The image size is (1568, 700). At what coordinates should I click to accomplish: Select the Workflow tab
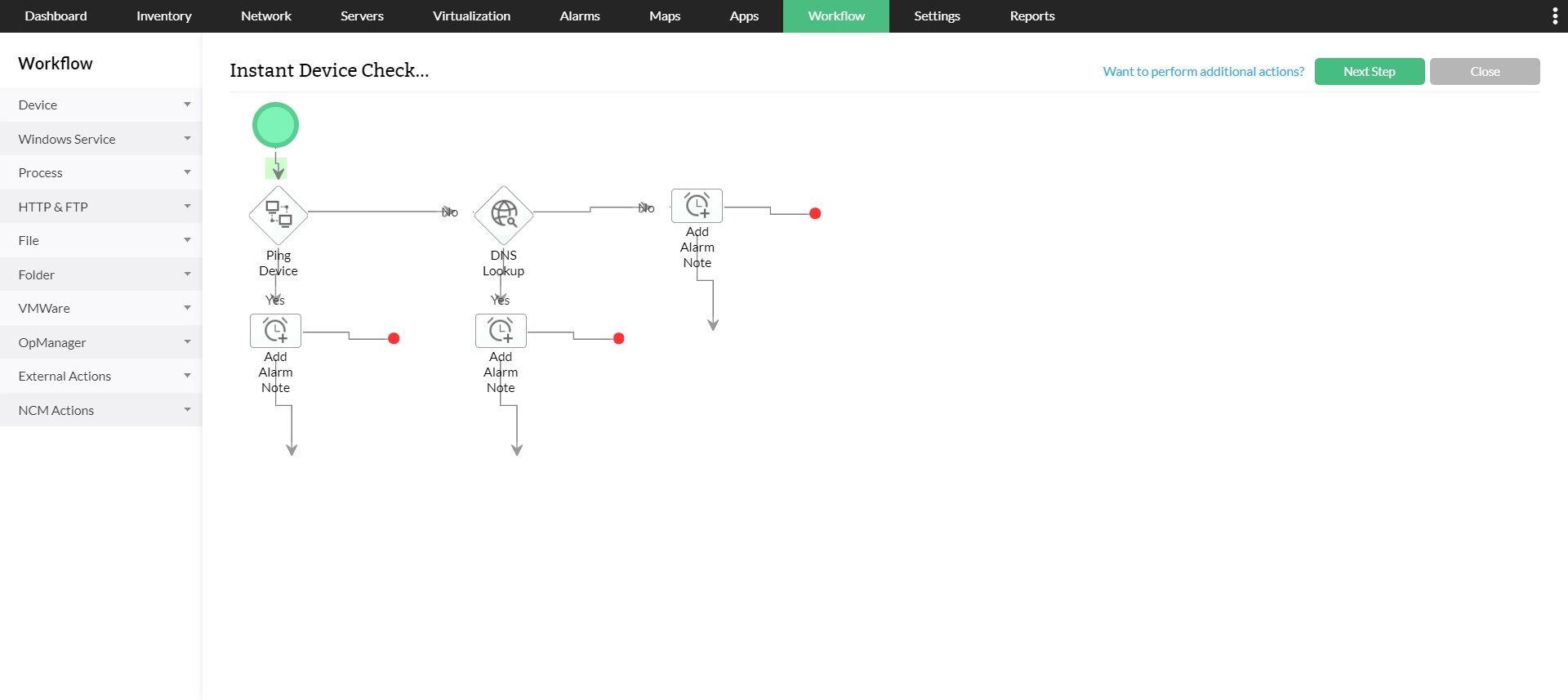[x=836, y=16]
